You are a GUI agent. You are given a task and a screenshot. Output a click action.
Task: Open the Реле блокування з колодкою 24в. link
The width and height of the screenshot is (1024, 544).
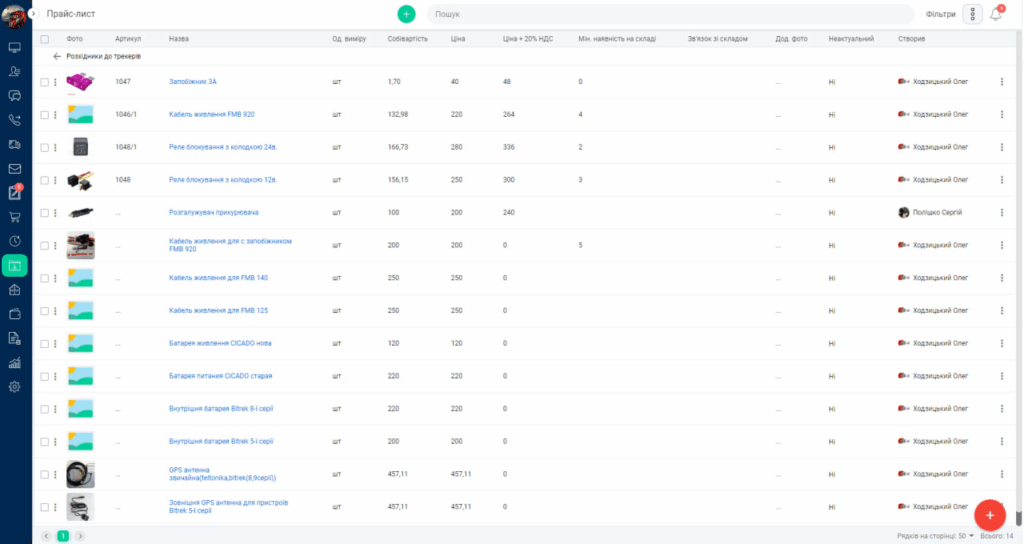223,147
